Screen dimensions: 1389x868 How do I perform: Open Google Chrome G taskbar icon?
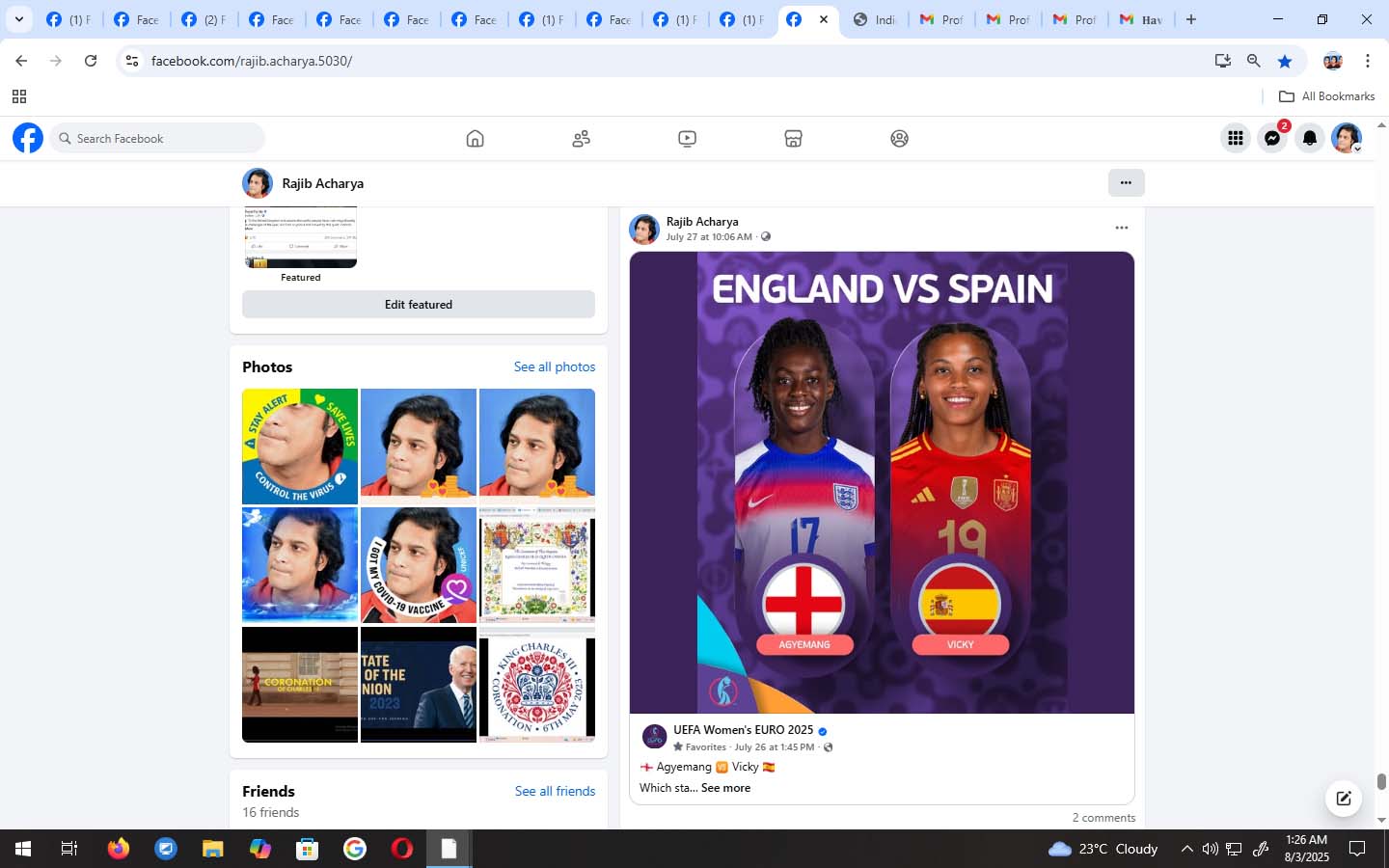[x=355, y=849]
